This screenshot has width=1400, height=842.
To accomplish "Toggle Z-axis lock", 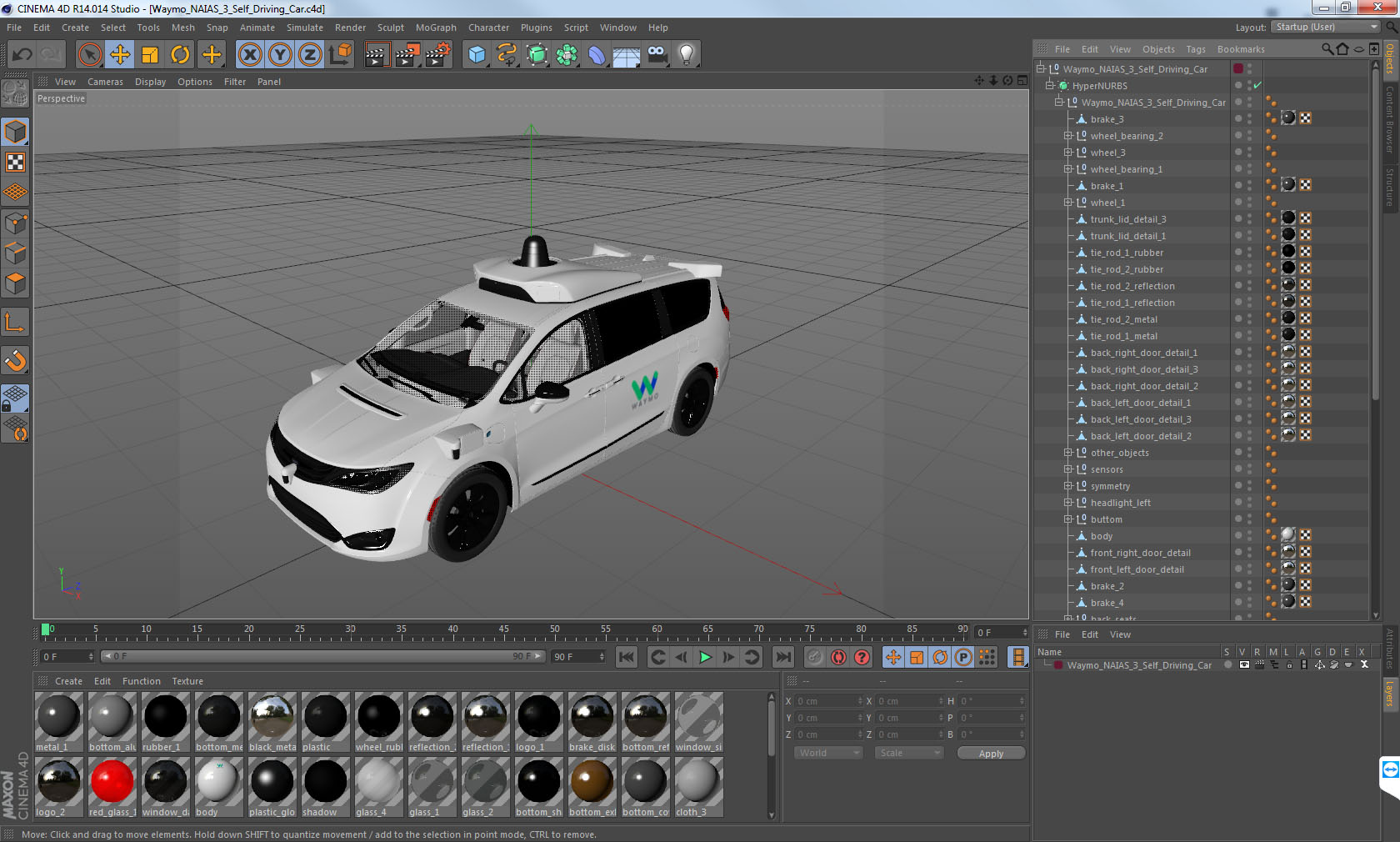I will pos(310,55).
